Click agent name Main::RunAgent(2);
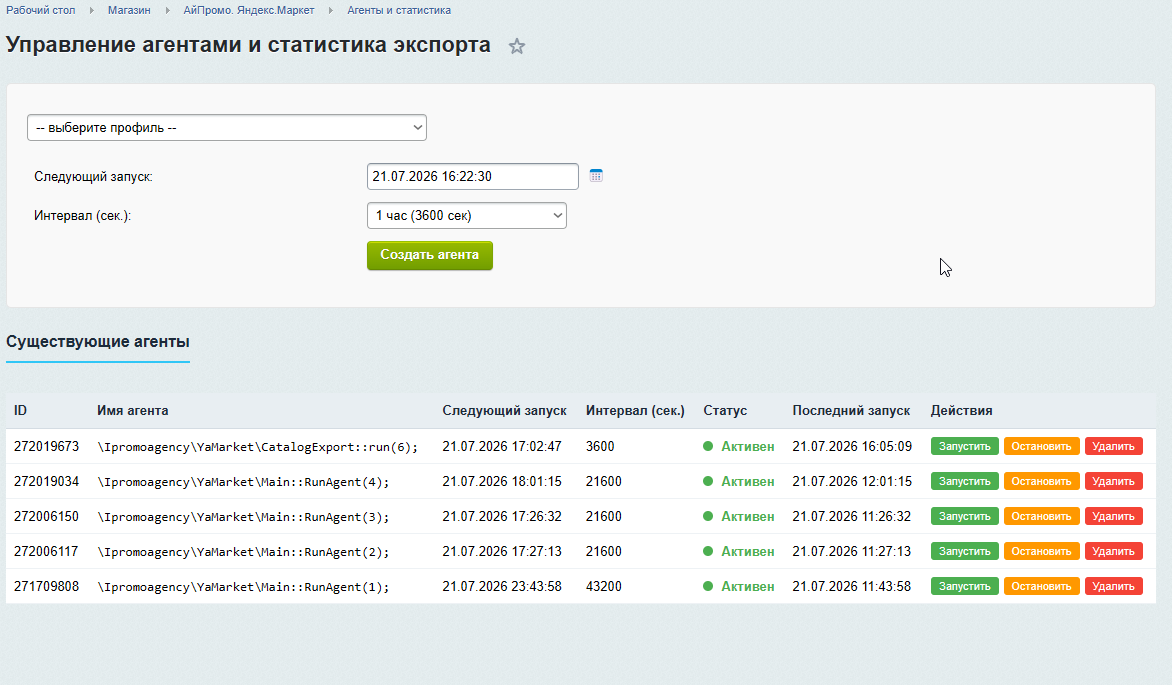This screenshot has width=1172, height=685. 244,553
